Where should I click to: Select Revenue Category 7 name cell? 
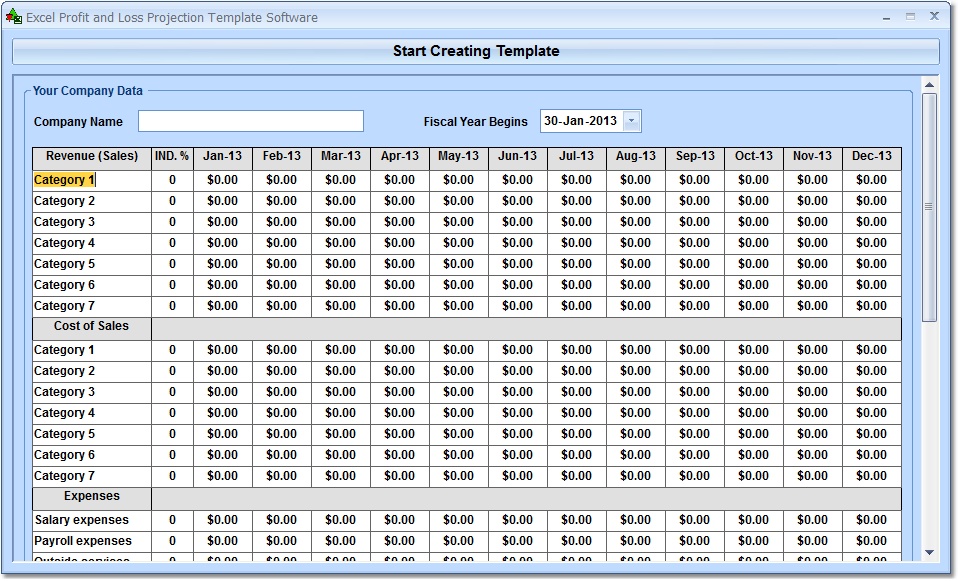tap(92, 306)
